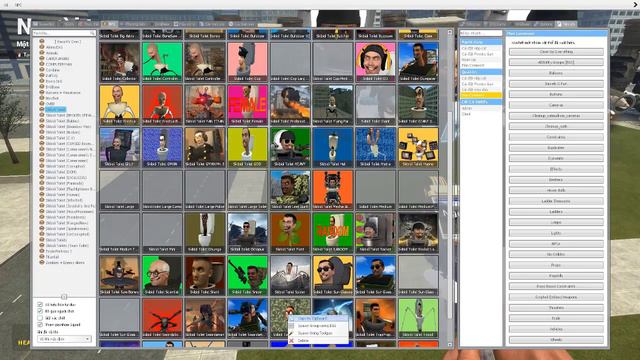
Task: Click the icon beside Zombies + Enemy Aliens
Action: [42, 262]
